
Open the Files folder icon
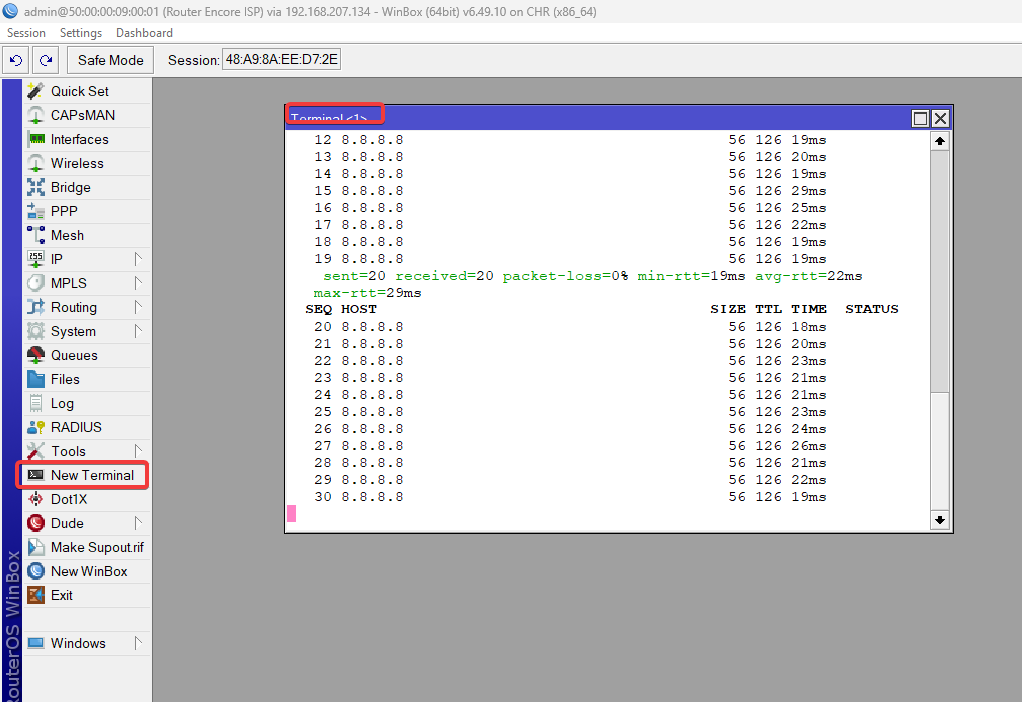pyautogui.click(x=36, y=379)
